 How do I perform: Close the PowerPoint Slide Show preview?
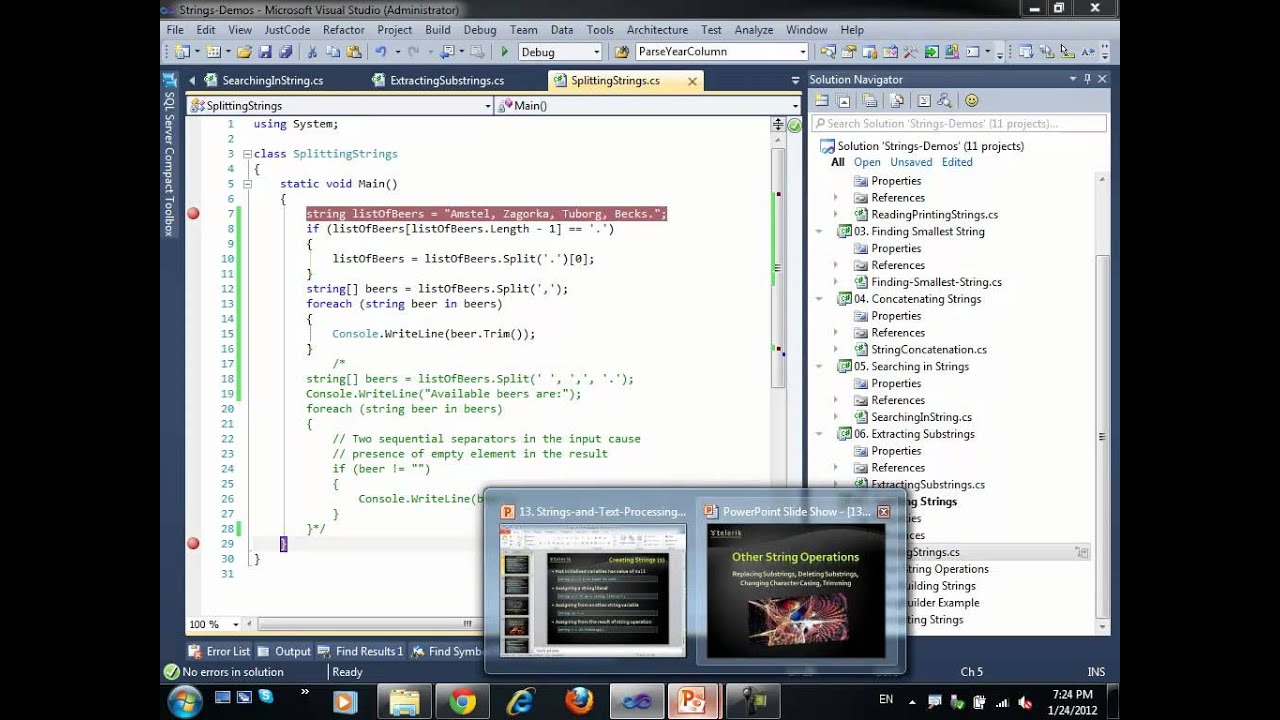click(883, 511)
